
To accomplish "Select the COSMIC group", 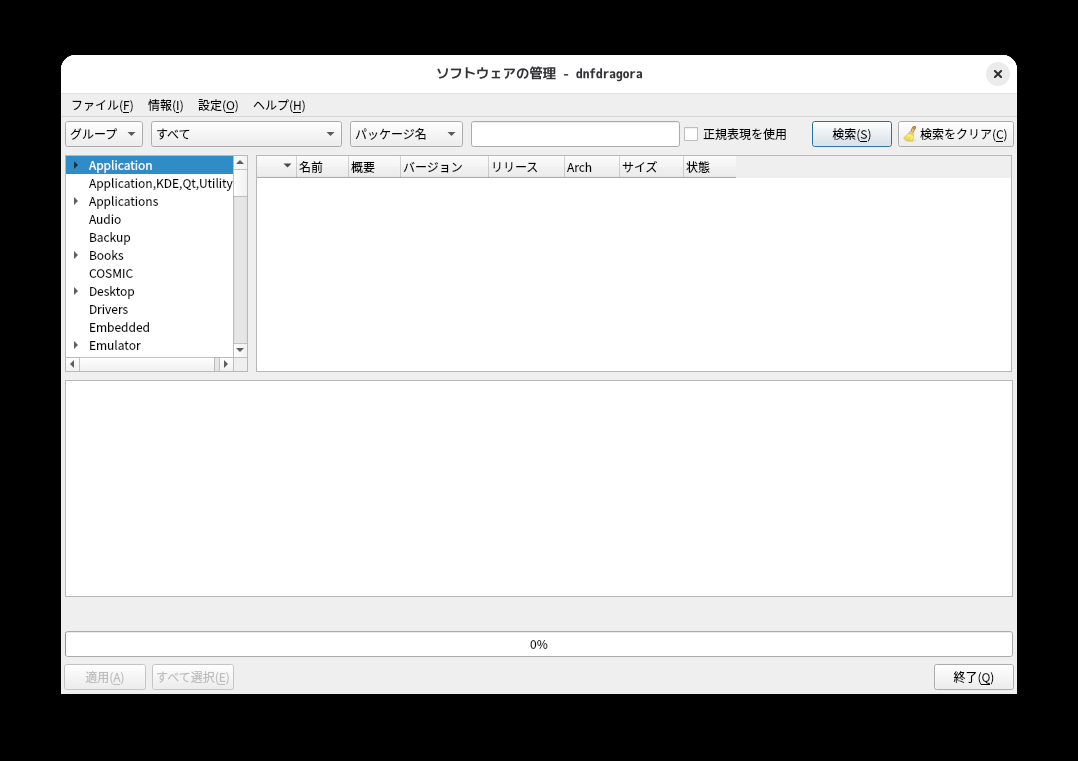I will click(110, 273).
